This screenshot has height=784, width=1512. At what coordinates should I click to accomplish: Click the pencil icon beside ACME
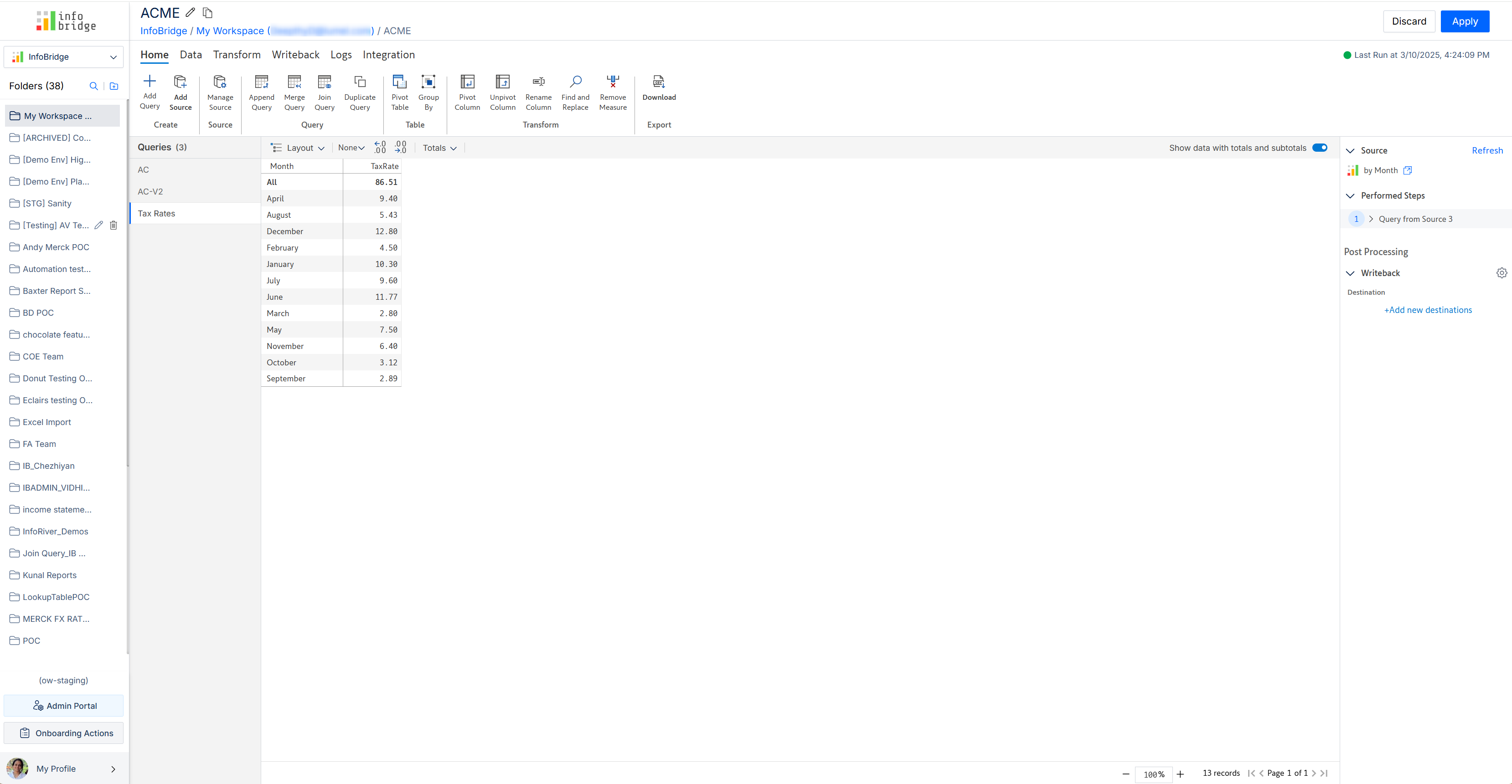[x=190, y=12]
